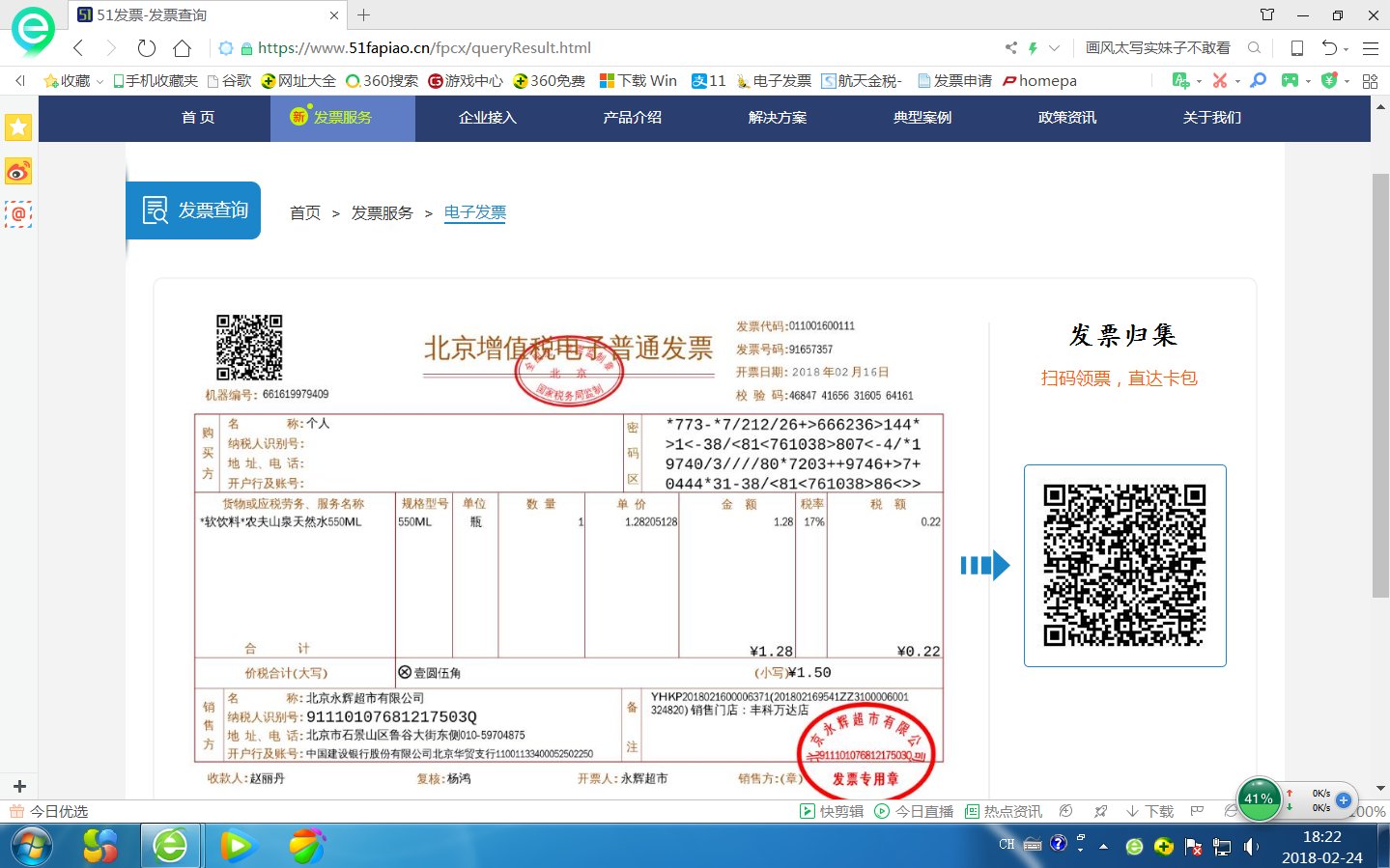Click the share icon in the browser toolbar
The width and height of the screenshot is (1390, 868).
(1010, 47)
